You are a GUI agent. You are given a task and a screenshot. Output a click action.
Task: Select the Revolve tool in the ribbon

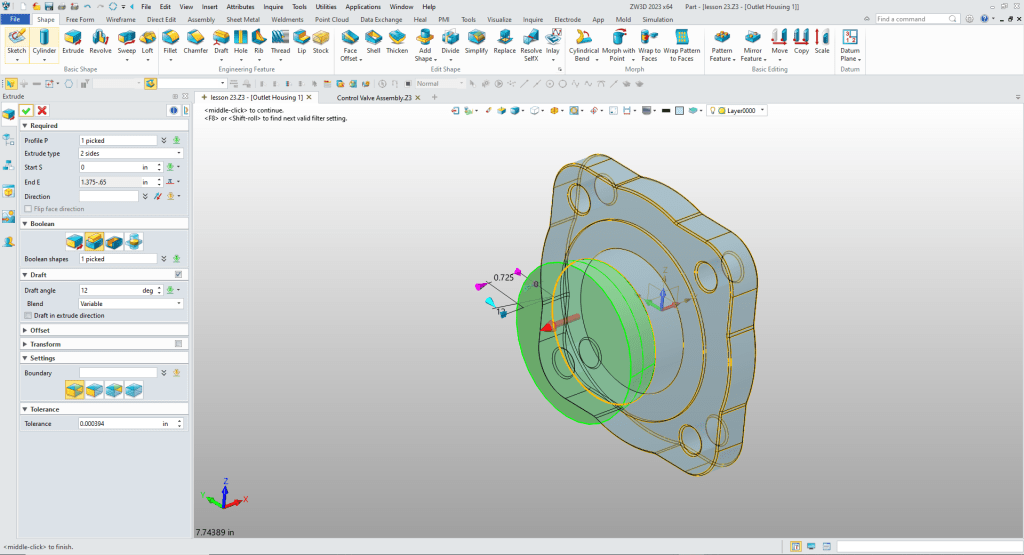click(x=100, y=41)
